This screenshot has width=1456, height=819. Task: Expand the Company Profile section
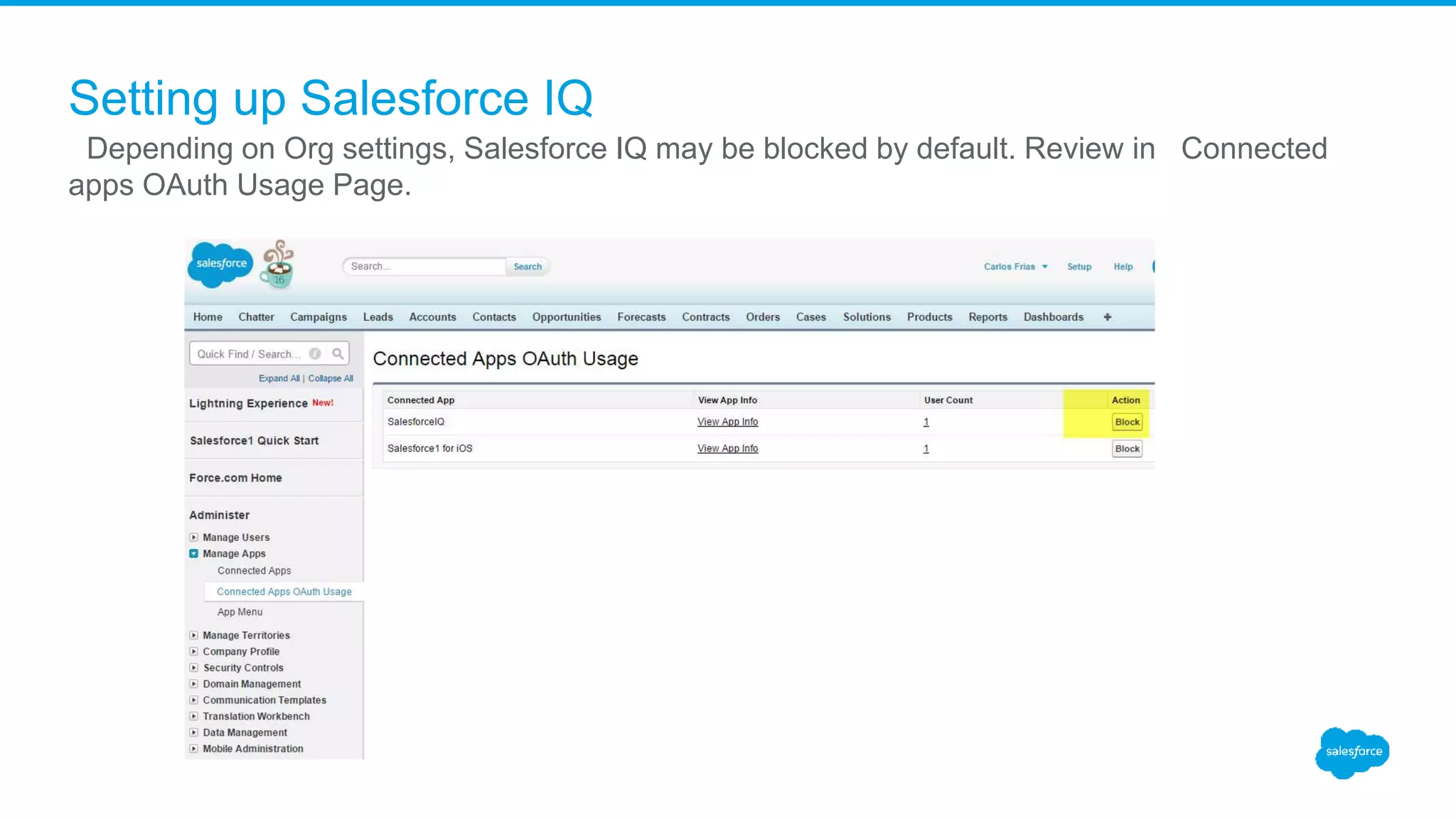[x=193, y=651]
